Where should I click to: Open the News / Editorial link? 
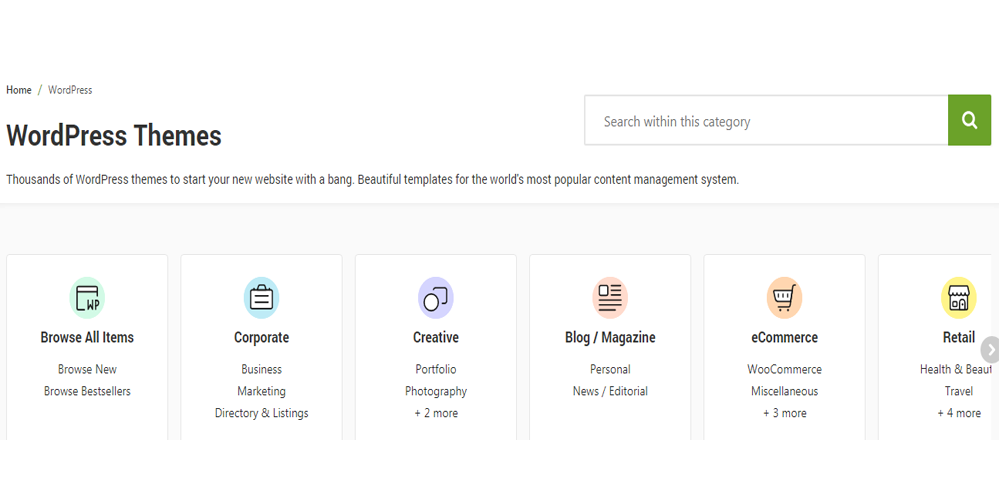tap(610, 391)
